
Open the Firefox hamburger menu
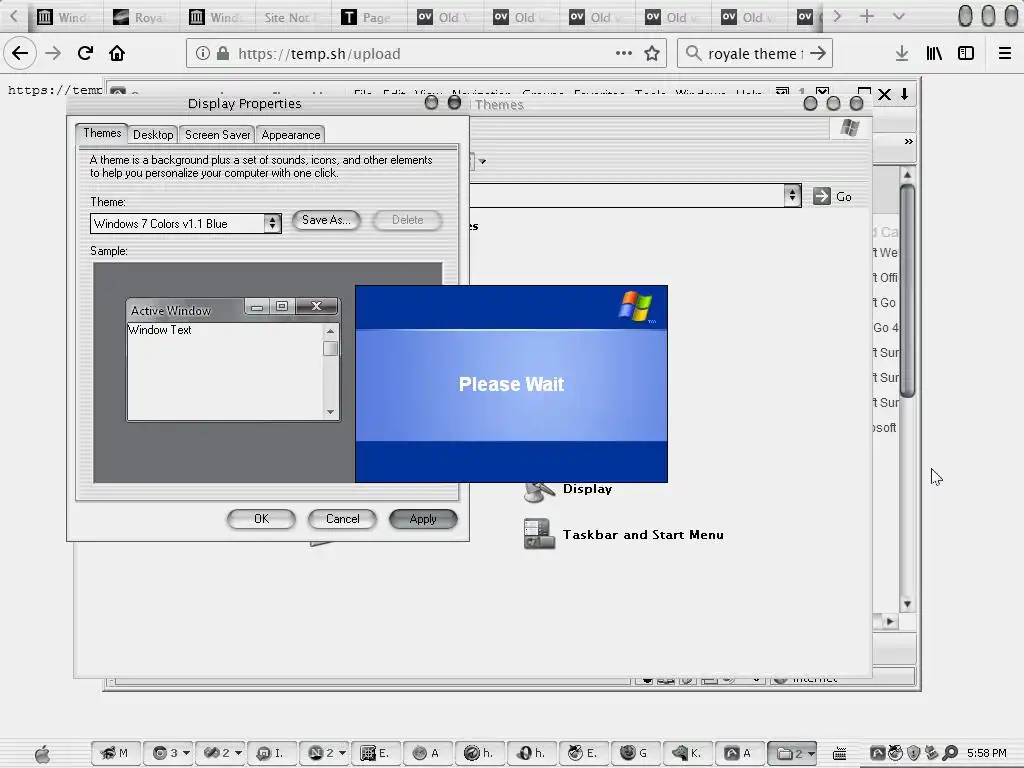click(1004, 54)
